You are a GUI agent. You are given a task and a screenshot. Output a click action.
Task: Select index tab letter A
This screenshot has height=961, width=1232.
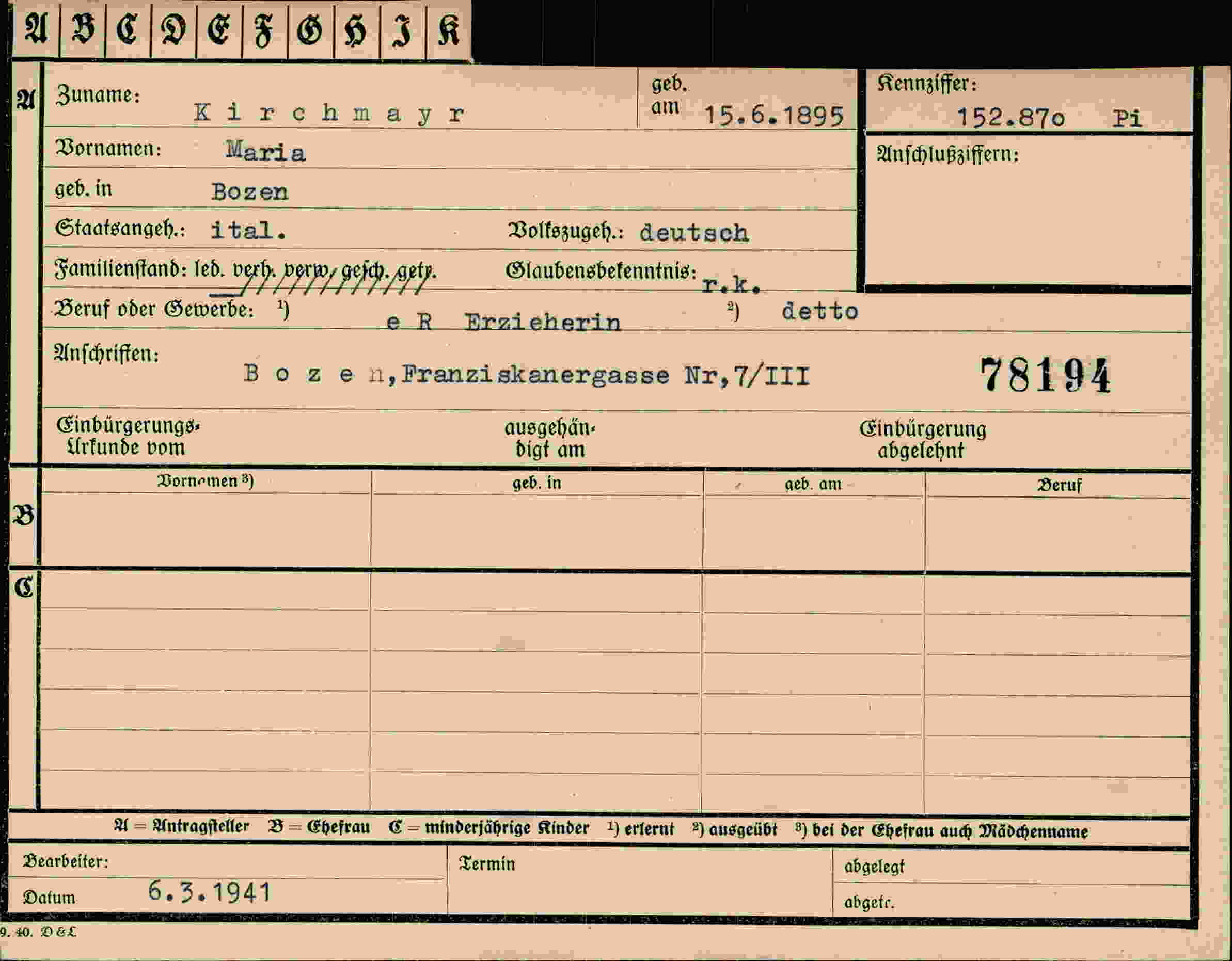click(x=36, y=29)
